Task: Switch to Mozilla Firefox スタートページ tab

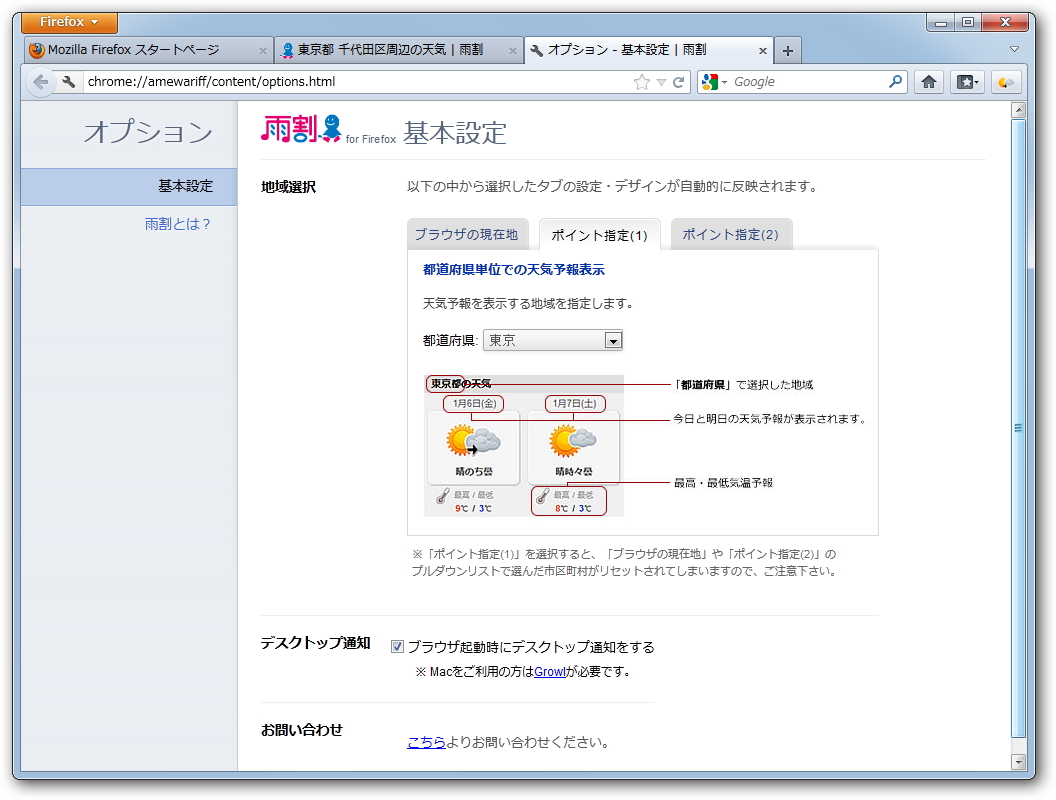Action: coord(148,50)
